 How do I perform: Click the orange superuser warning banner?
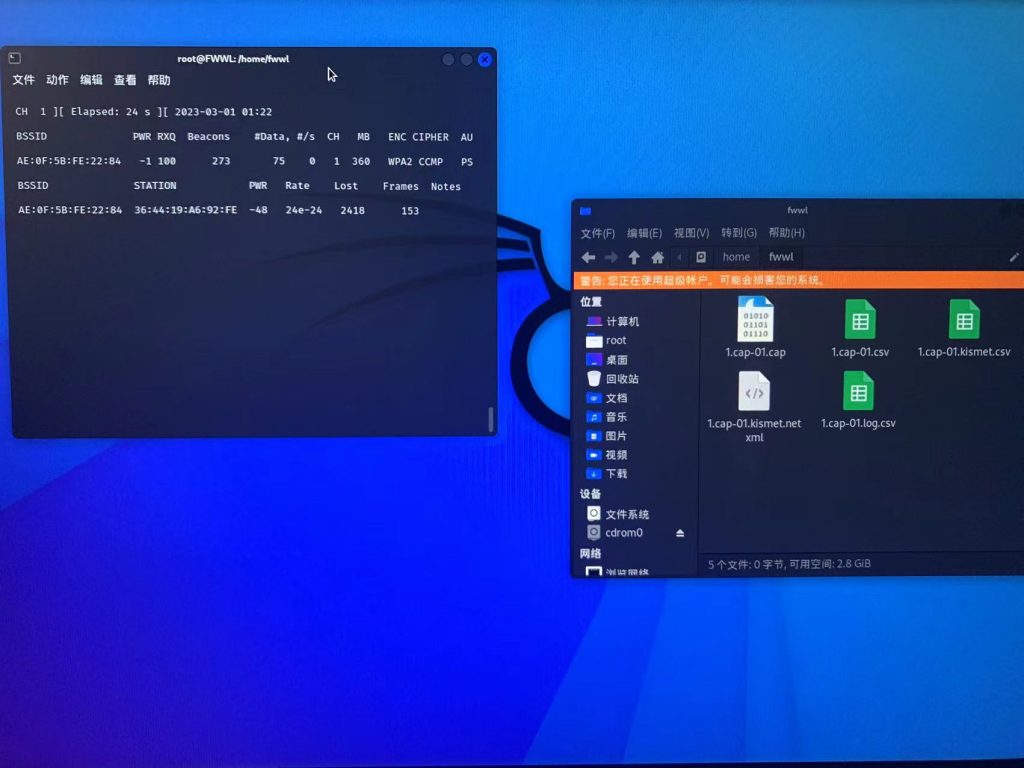pos(798,280)
